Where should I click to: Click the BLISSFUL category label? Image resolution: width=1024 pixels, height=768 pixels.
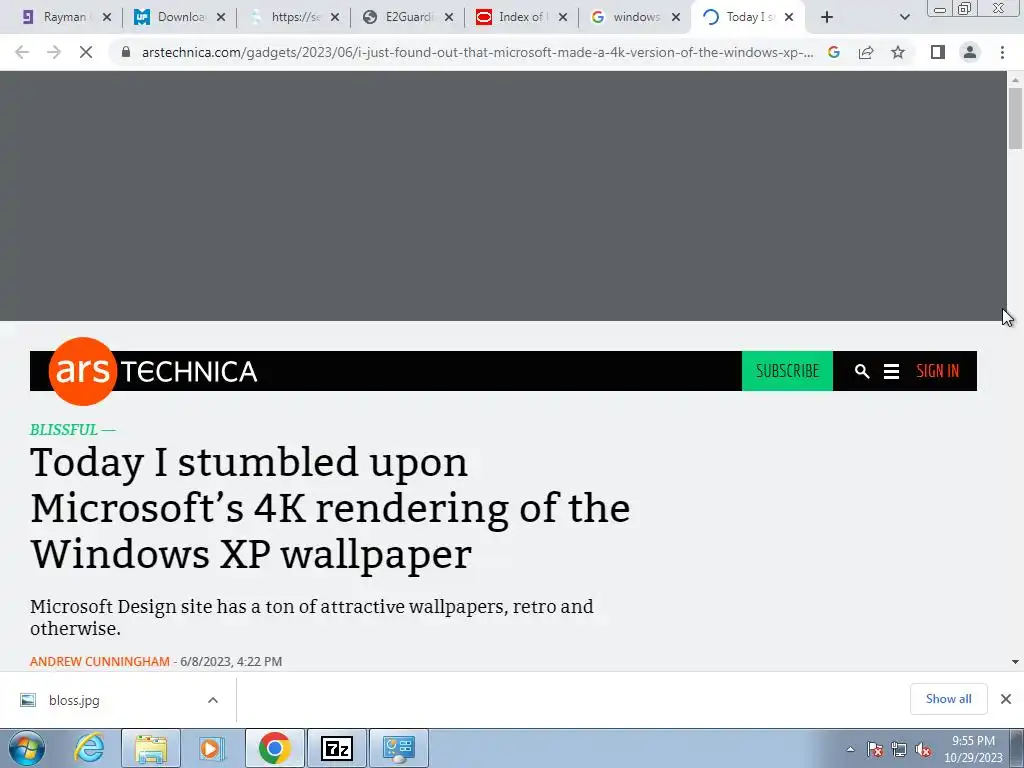pyautogui.click(x=64, y=430)
